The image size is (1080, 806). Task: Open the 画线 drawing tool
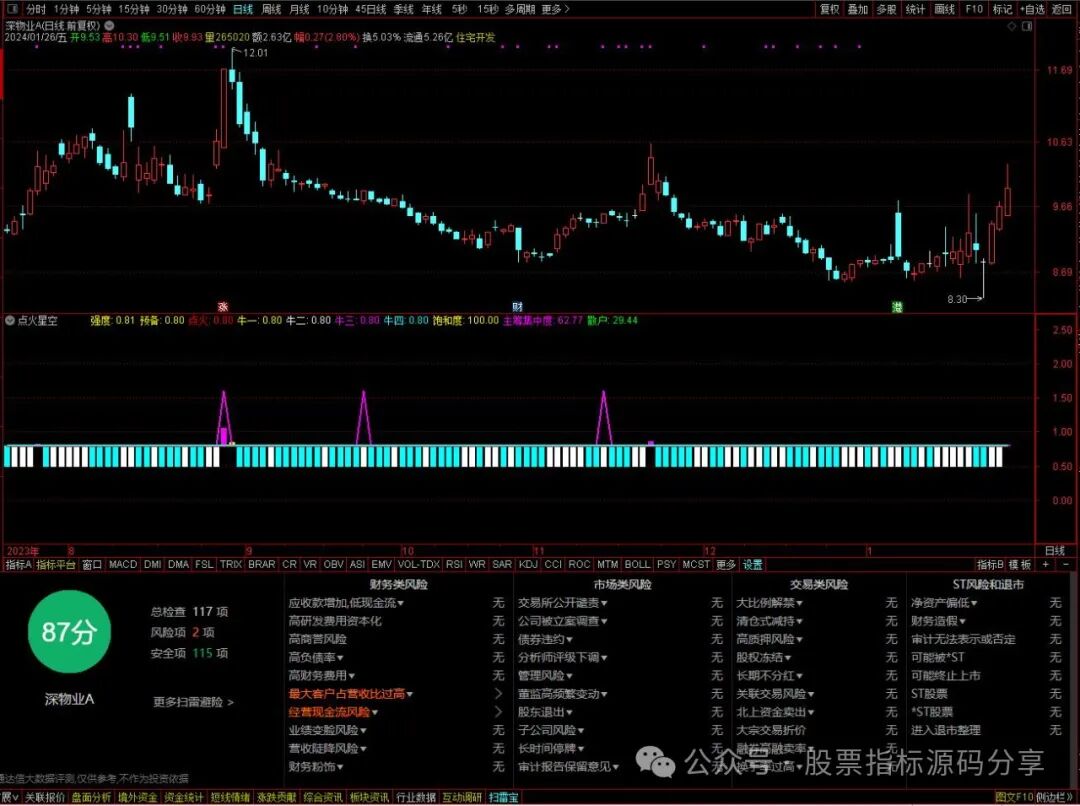tap(944, 9)
